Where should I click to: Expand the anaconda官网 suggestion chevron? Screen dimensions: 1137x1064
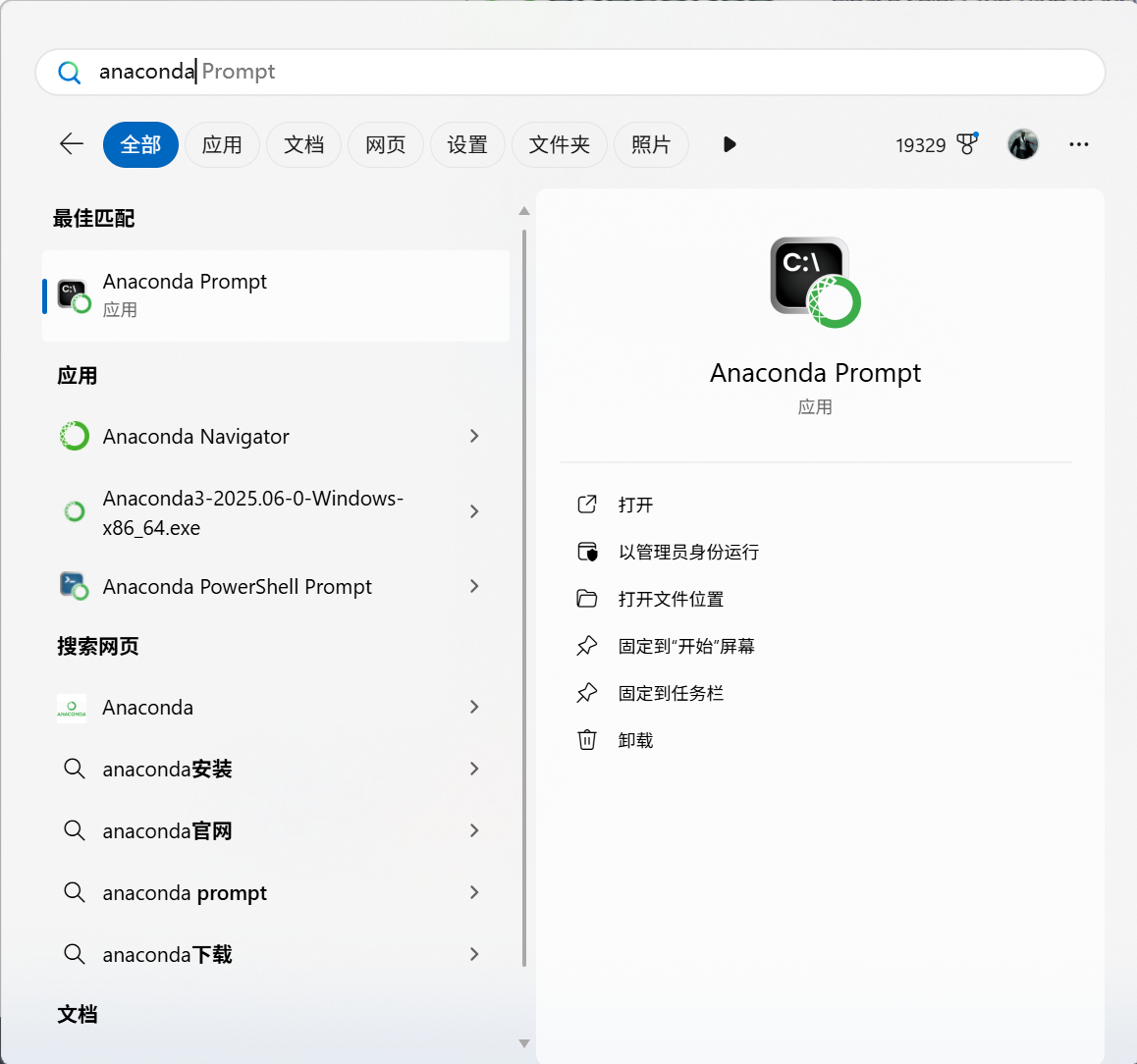pos(474,829)
